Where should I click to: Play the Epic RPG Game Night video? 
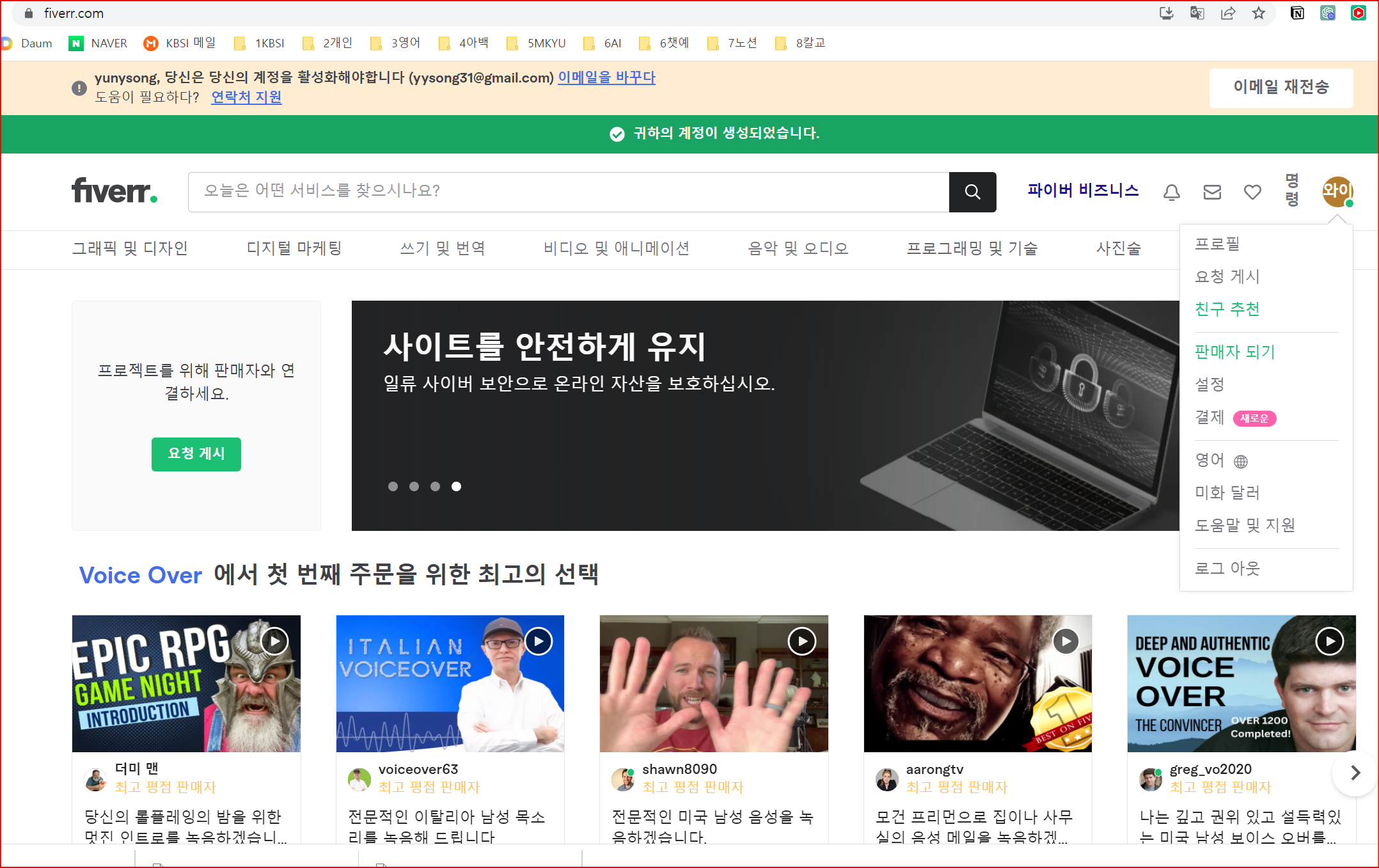[275, 641]
